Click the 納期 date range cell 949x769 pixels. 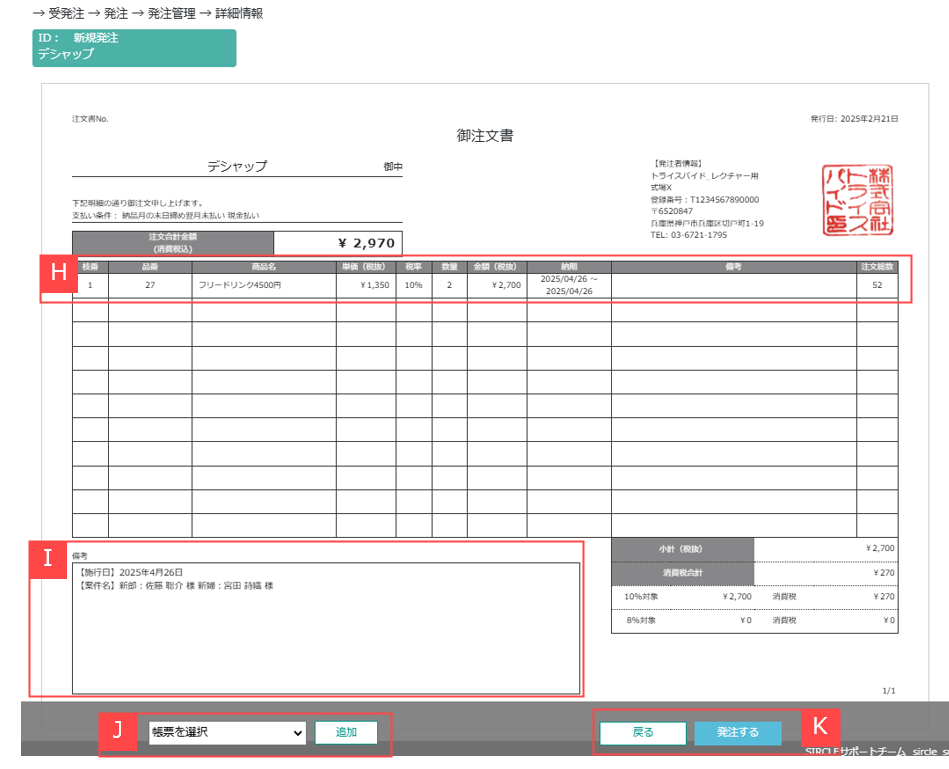point(568,285)
